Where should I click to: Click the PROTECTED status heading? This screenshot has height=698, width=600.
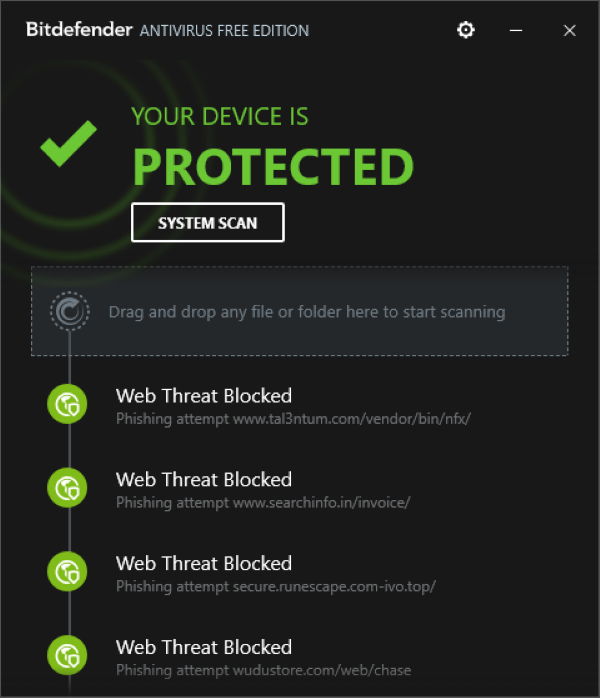tap(273, 166)
